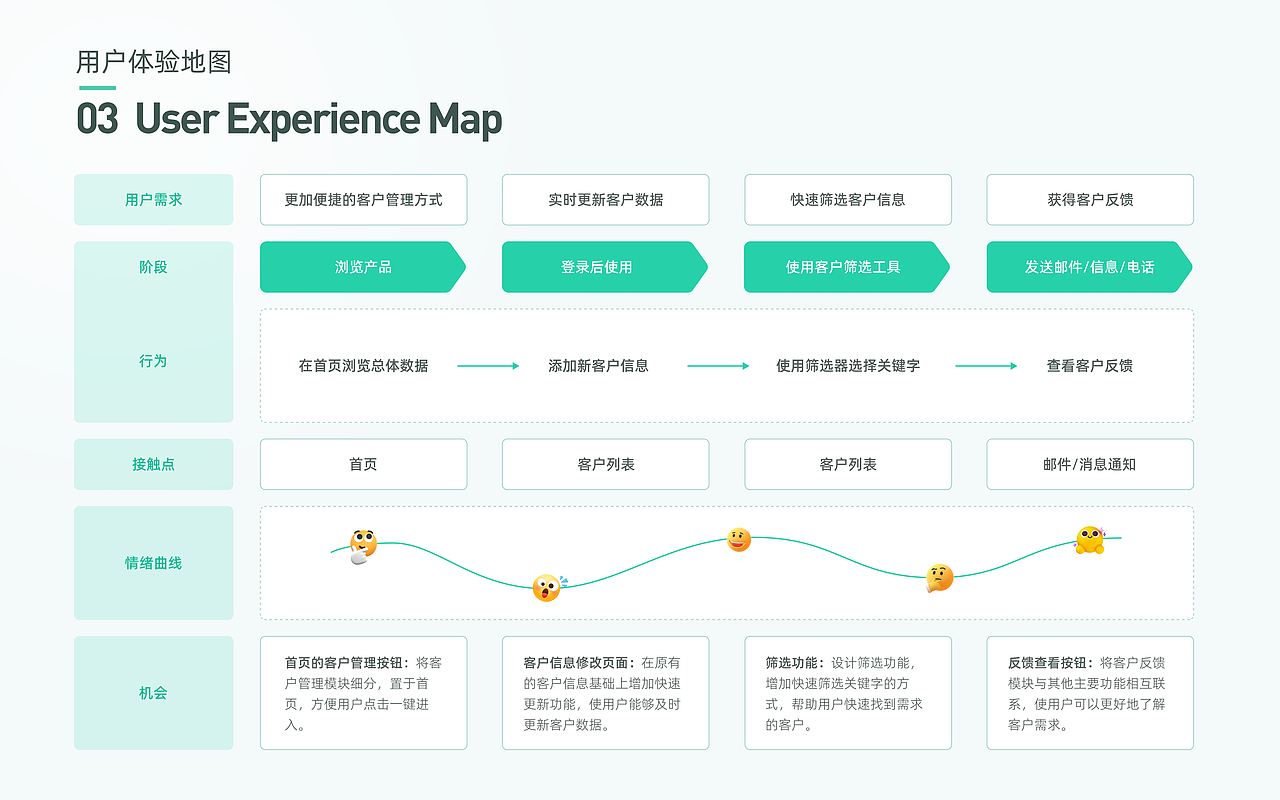Select the 获得客户反馈 need box
This screenshot has width=1280, height=800.
[x=1090, y=200]
